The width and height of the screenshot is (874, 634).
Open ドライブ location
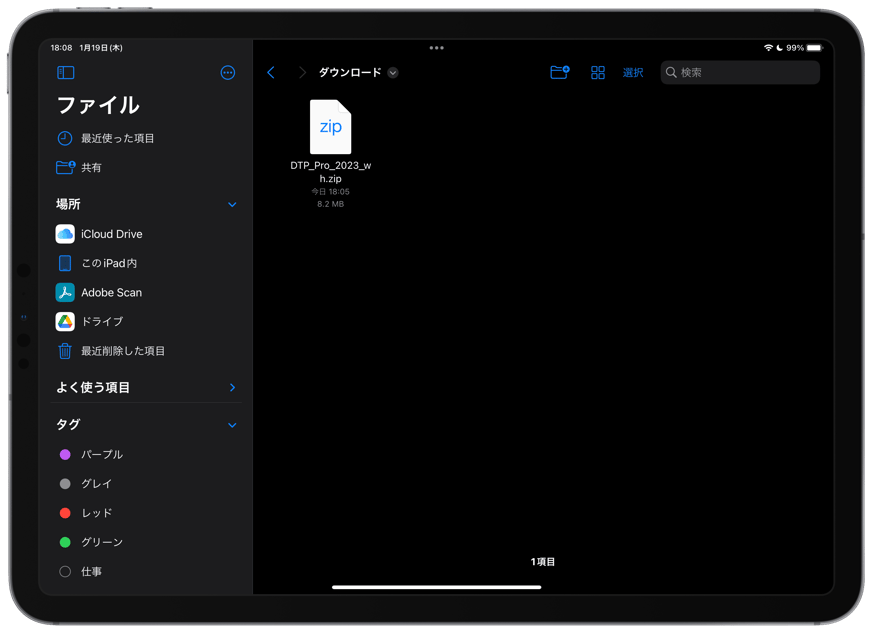[146, 321]
